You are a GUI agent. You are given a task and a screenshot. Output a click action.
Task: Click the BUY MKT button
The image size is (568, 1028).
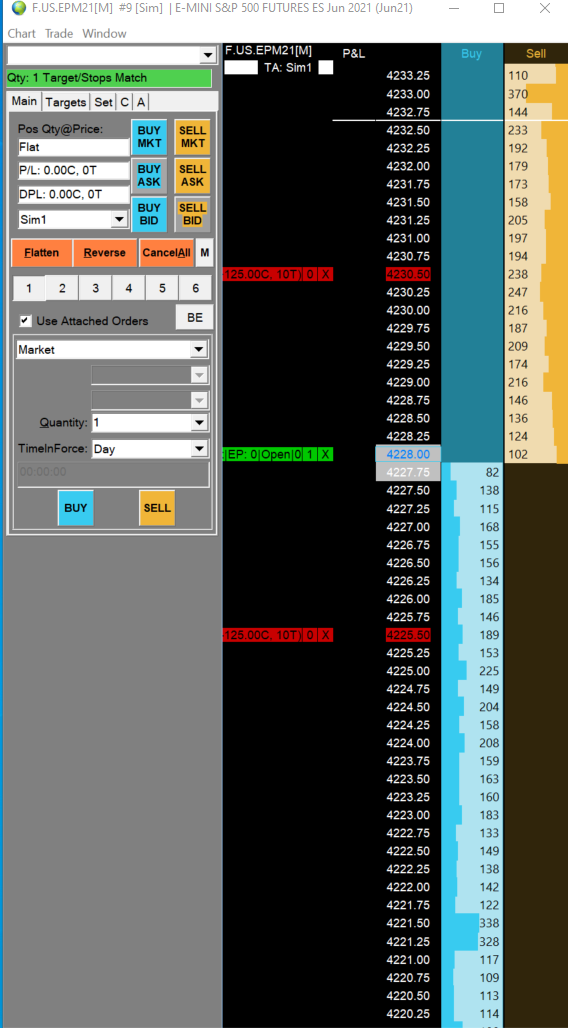tap(149, 136)
